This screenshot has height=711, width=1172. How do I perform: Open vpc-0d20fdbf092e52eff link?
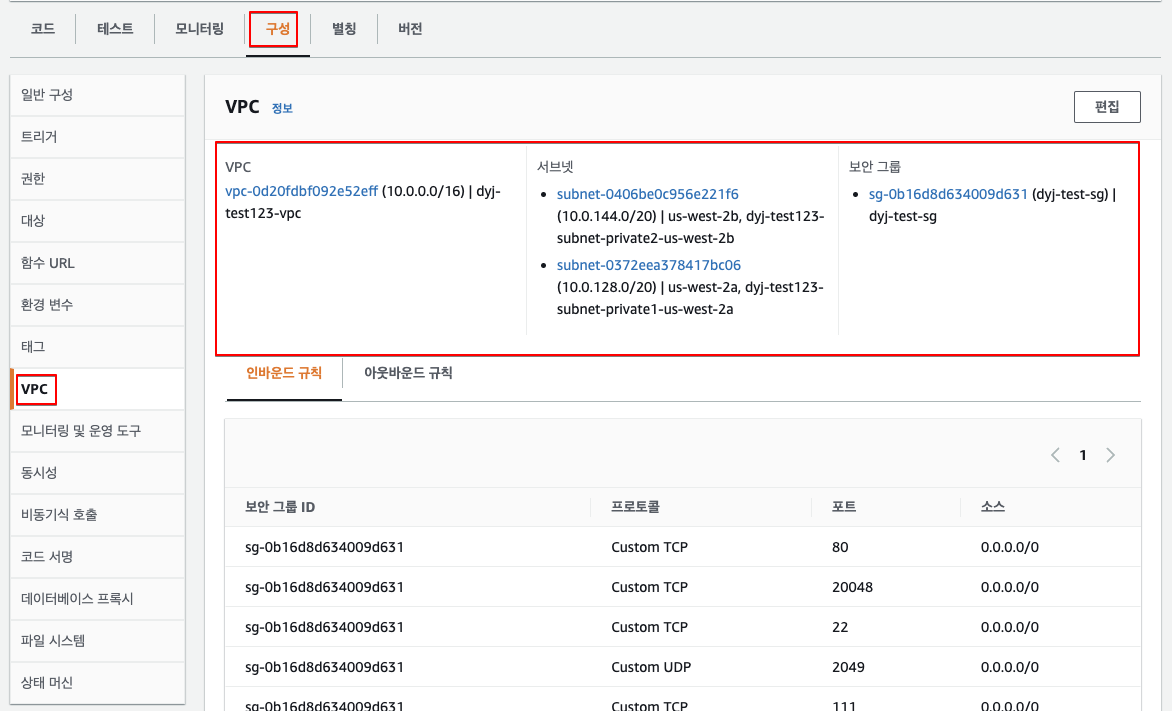click(x=302, y=192)
